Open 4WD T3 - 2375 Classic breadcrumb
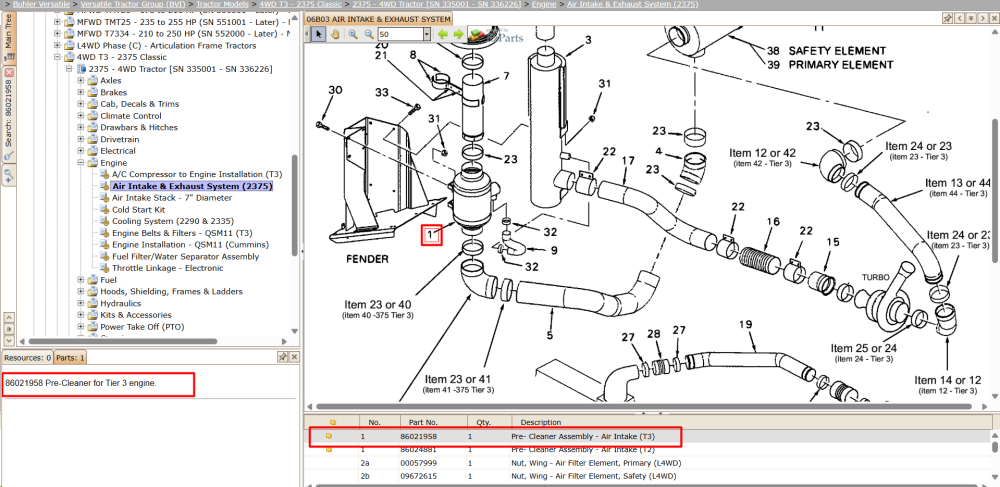The image size is (1000, 487). [x=300, y=4]
